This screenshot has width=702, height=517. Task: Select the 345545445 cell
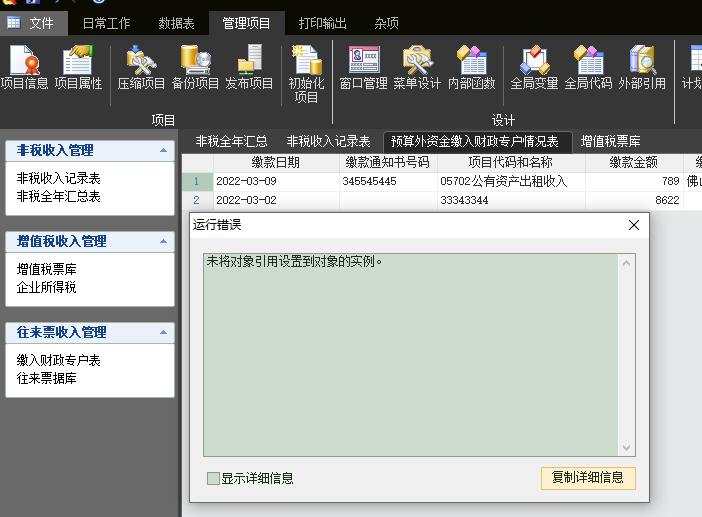[x=388, y=181]
